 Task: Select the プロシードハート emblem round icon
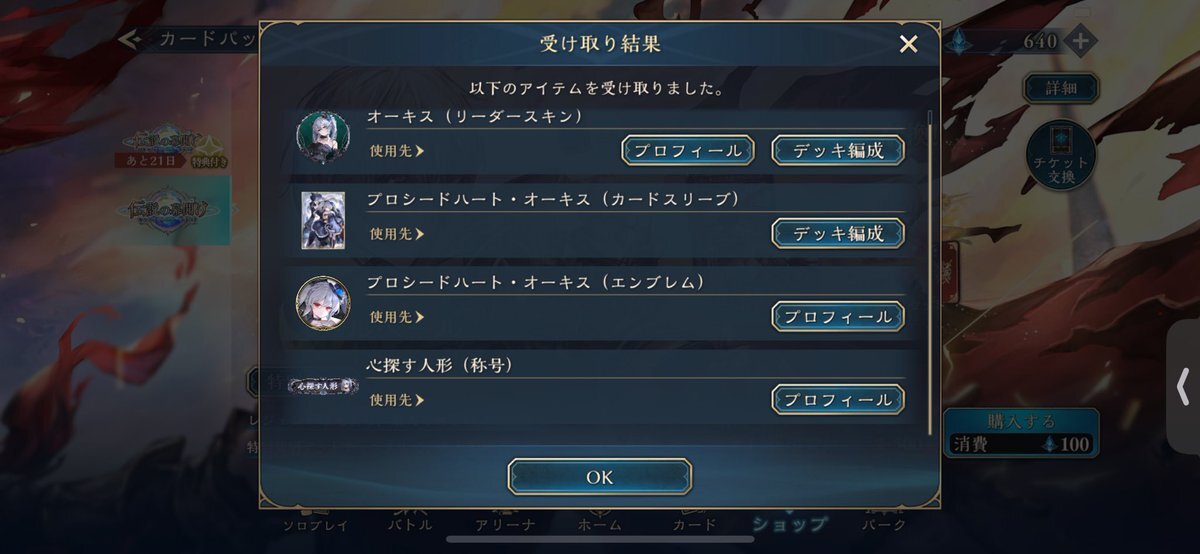[x=323, y=303]
